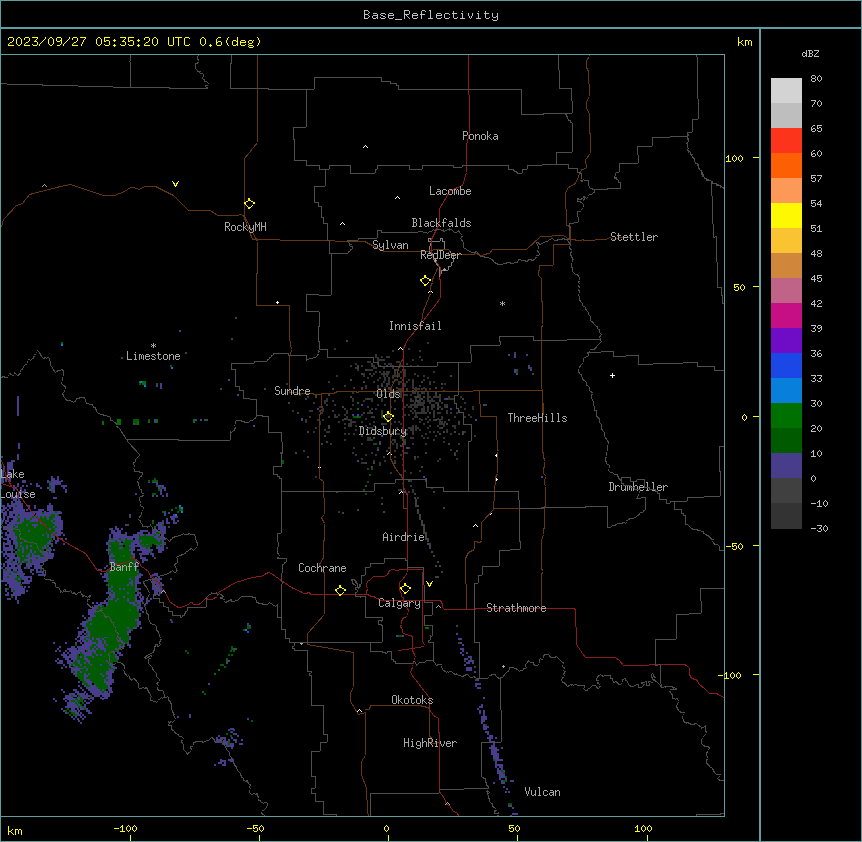The image size is (862, 842).
Task: Click the Stettler label
Action: 634,237
